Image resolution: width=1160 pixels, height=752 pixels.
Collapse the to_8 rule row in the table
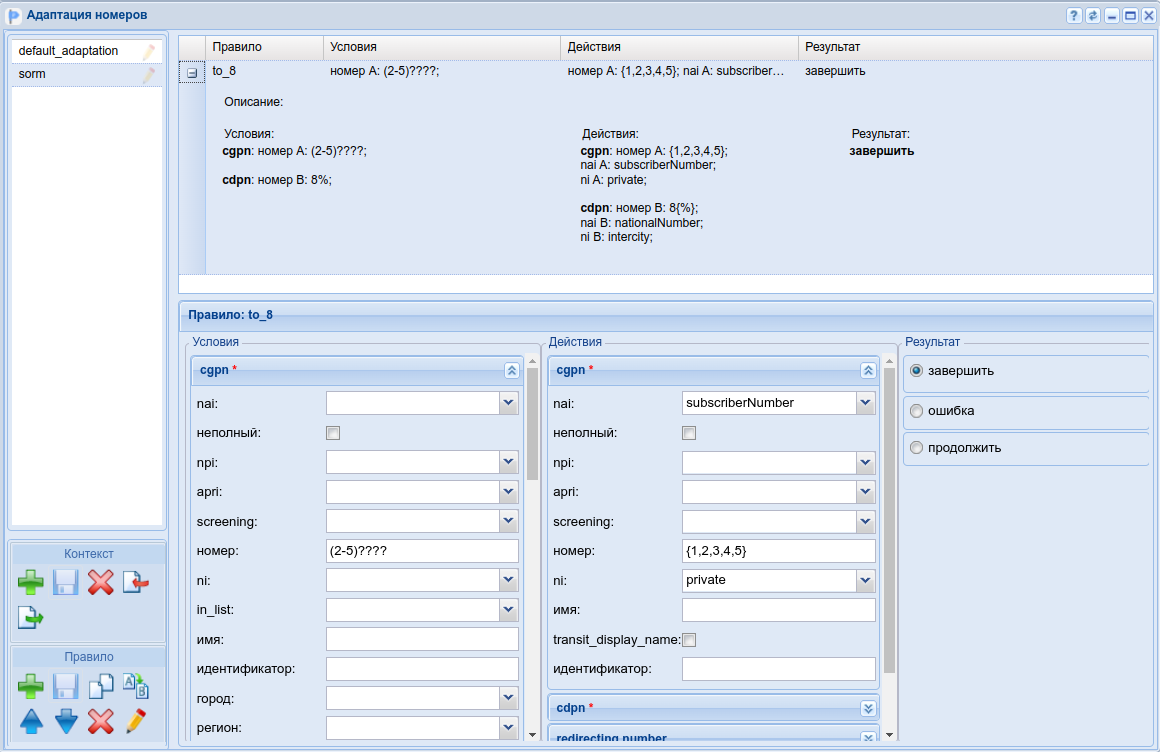coord(192,73)
